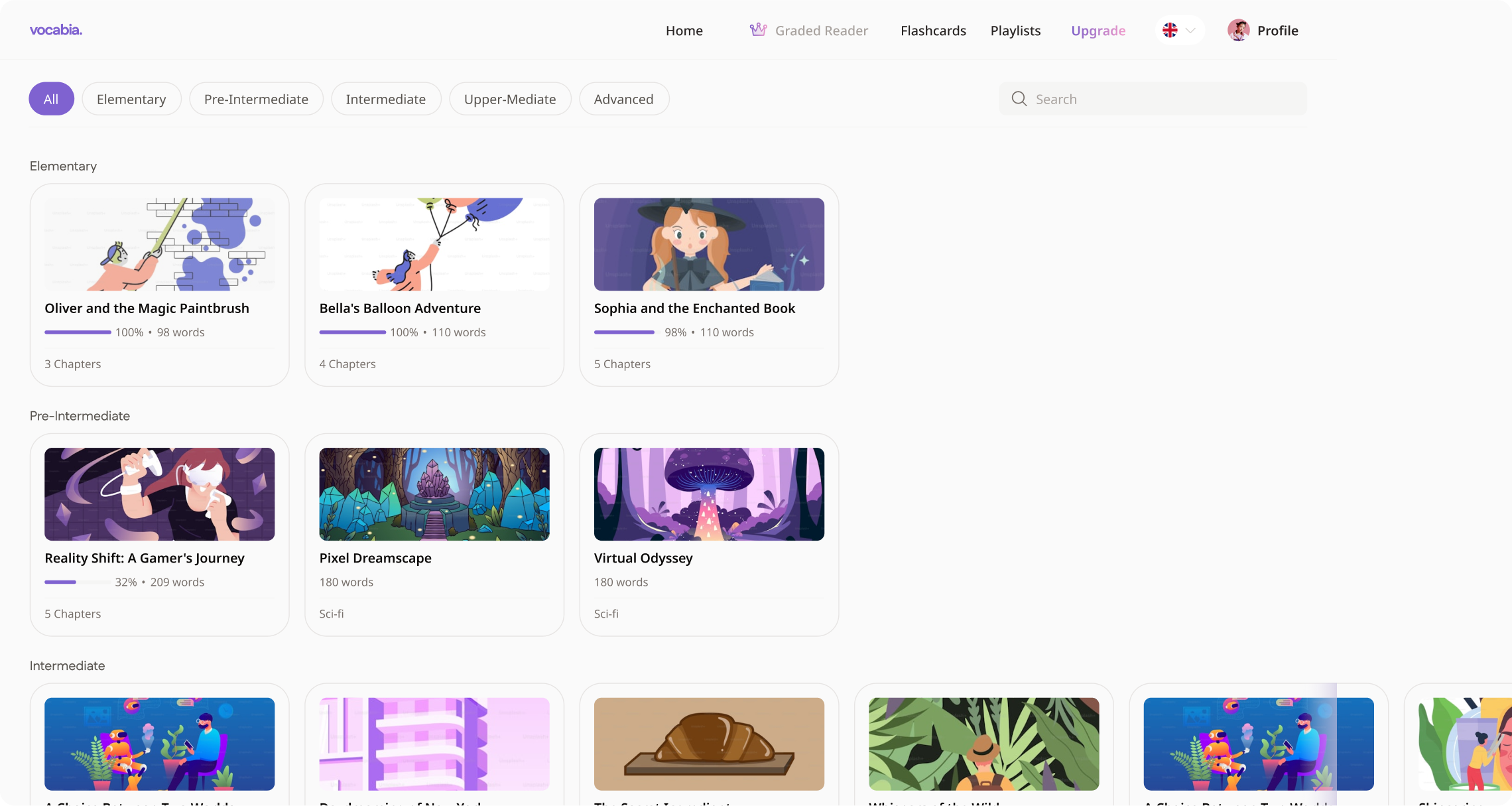
Task: Open Oliver and the Magic Paintbrush thumbnail
Action: coord(159,244)
